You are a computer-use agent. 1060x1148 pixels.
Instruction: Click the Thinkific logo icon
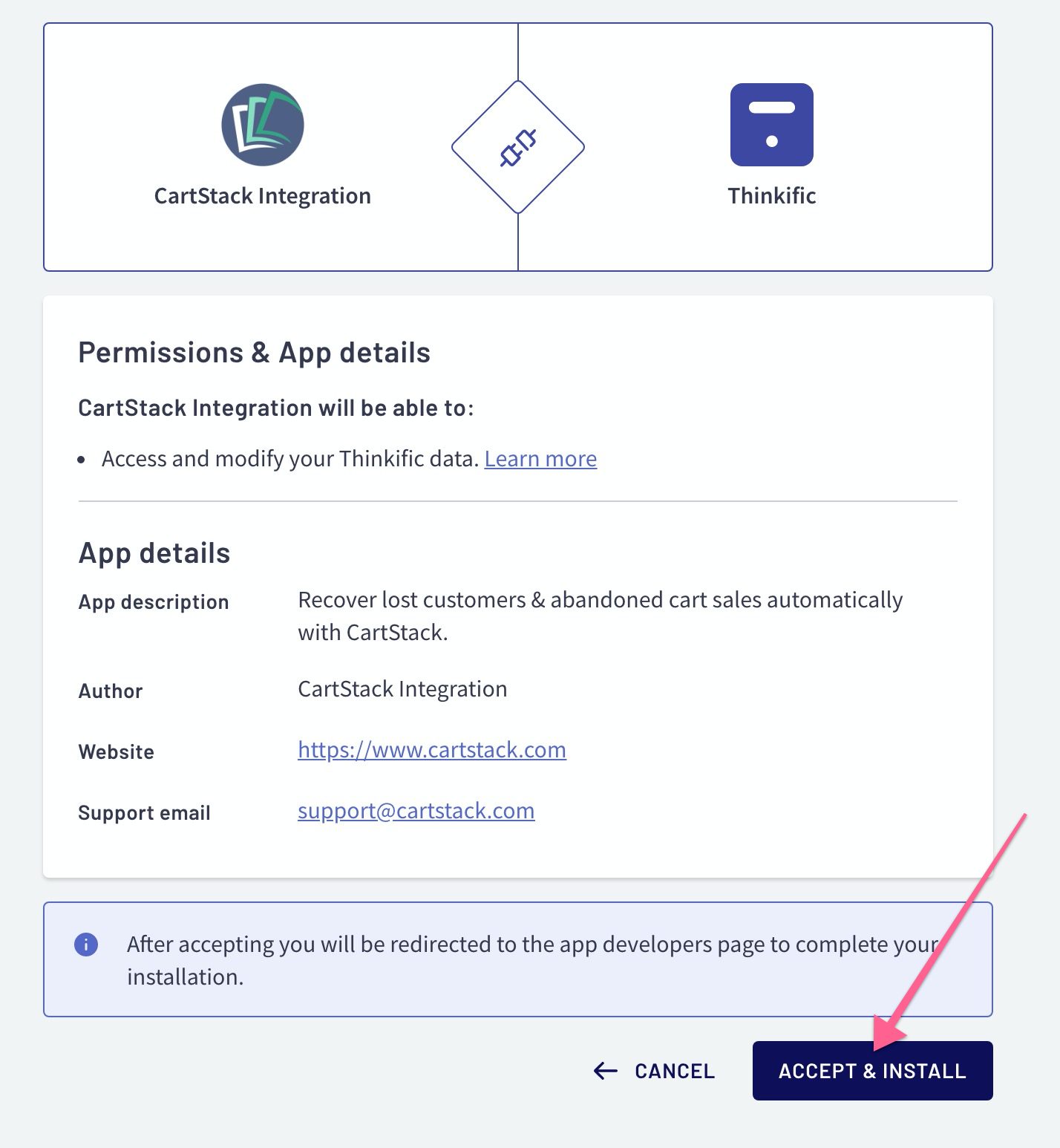(772, 125)
